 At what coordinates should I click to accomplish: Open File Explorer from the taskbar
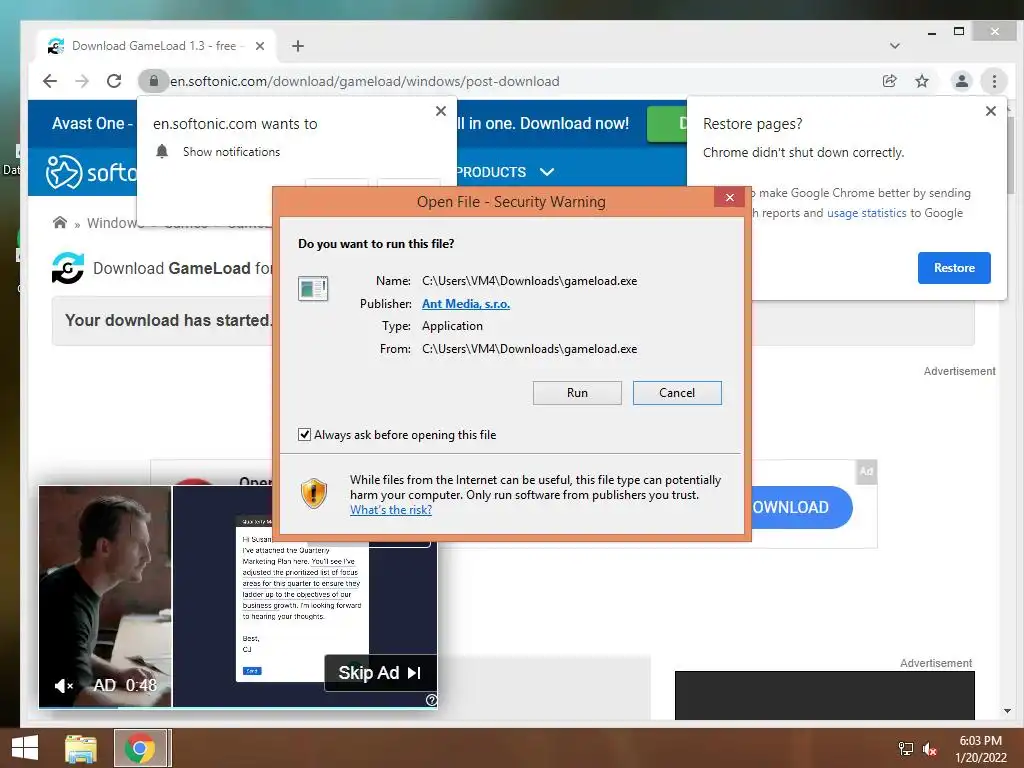click(x=81, y=748)
